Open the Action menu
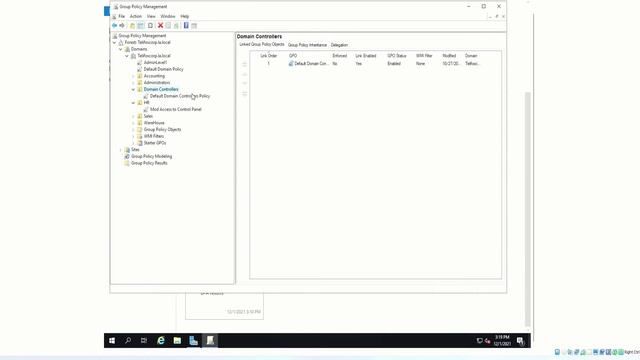The height and width of the screenshot is (360, 640). click(x=136, y=16)
